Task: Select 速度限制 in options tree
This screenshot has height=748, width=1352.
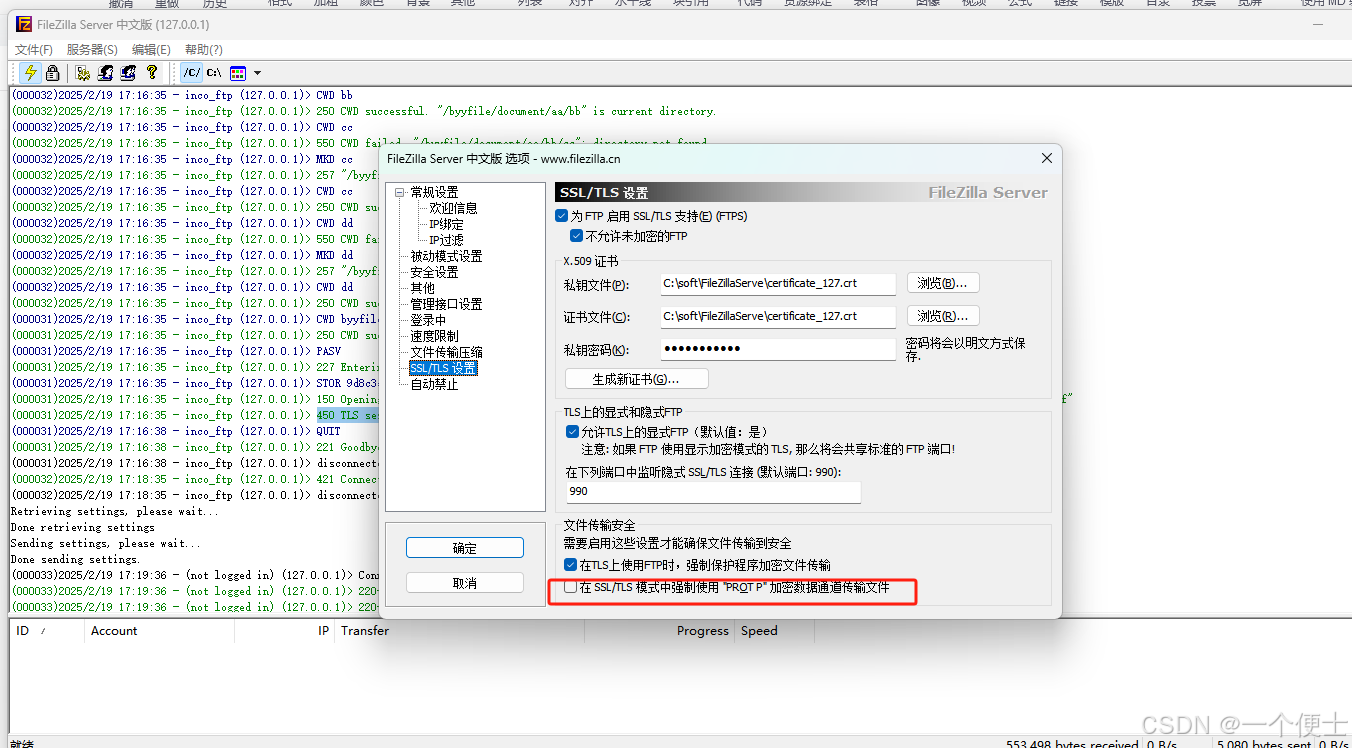Action: point(434,336)
